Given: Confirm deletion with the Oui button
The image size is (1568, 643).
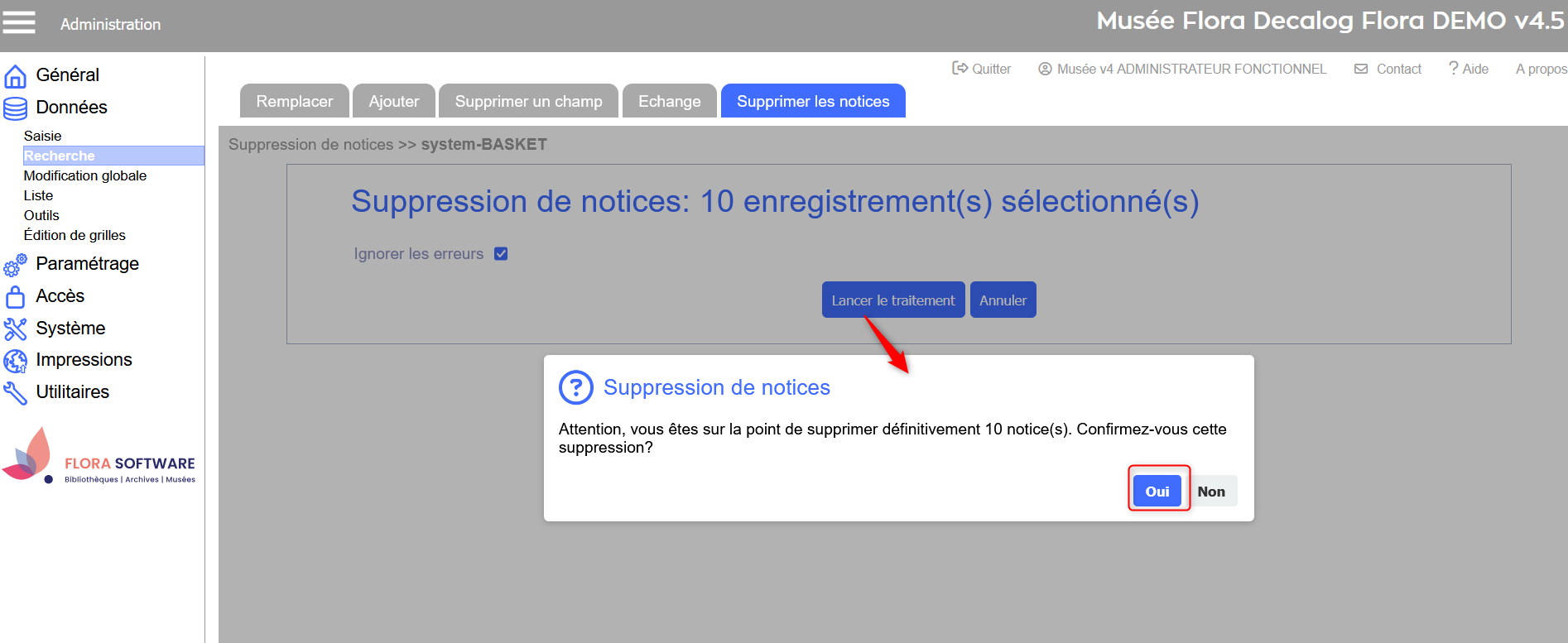Looking at the screenshot, I should 1157,492.
